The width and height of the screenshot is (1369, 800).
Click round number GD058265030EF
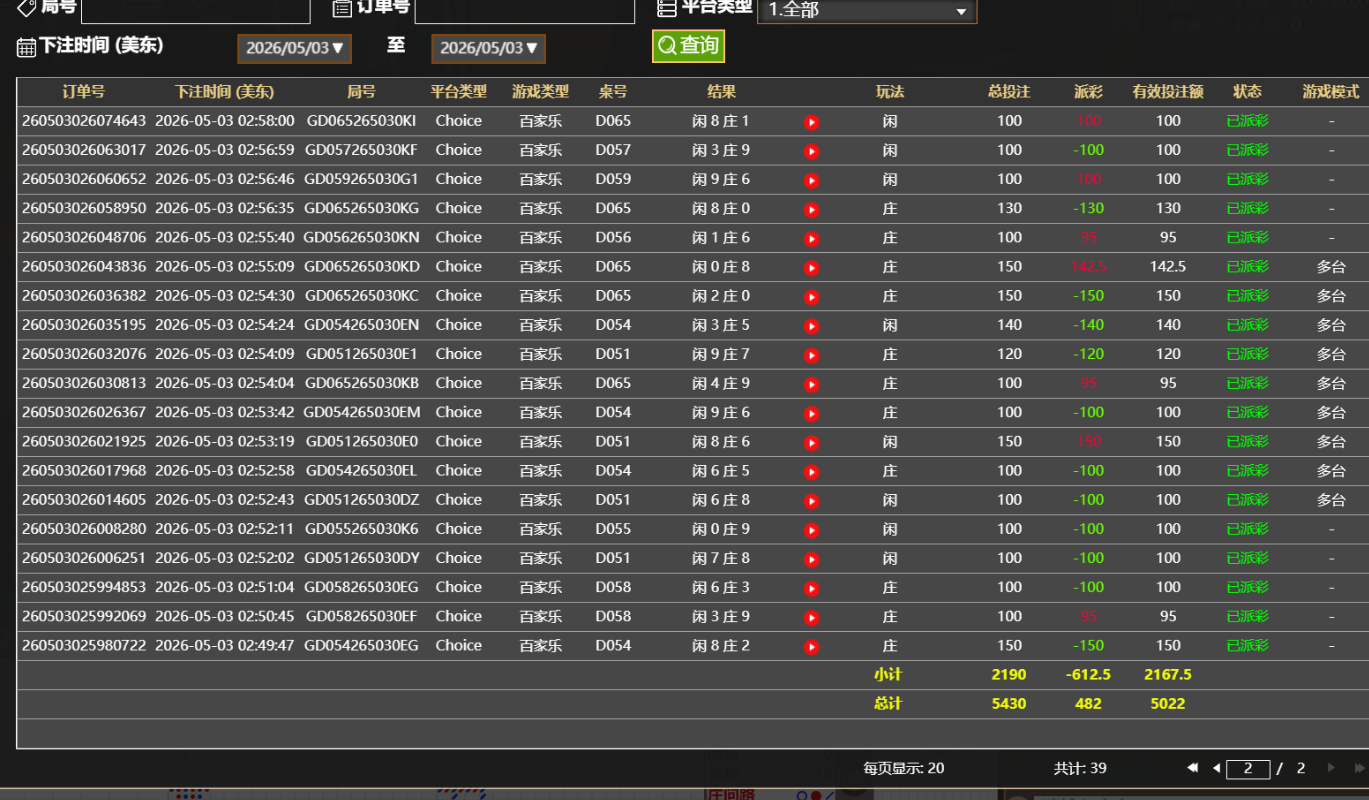point(362,617)
